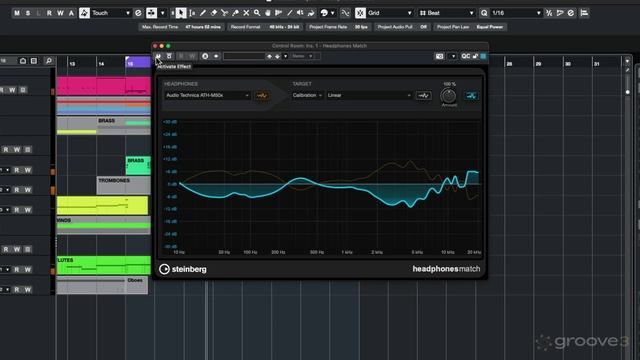Image resolution: width=640 pixels, height=360 pixels.
Task: Select the green BRASS clip
Action: (138, 165)
